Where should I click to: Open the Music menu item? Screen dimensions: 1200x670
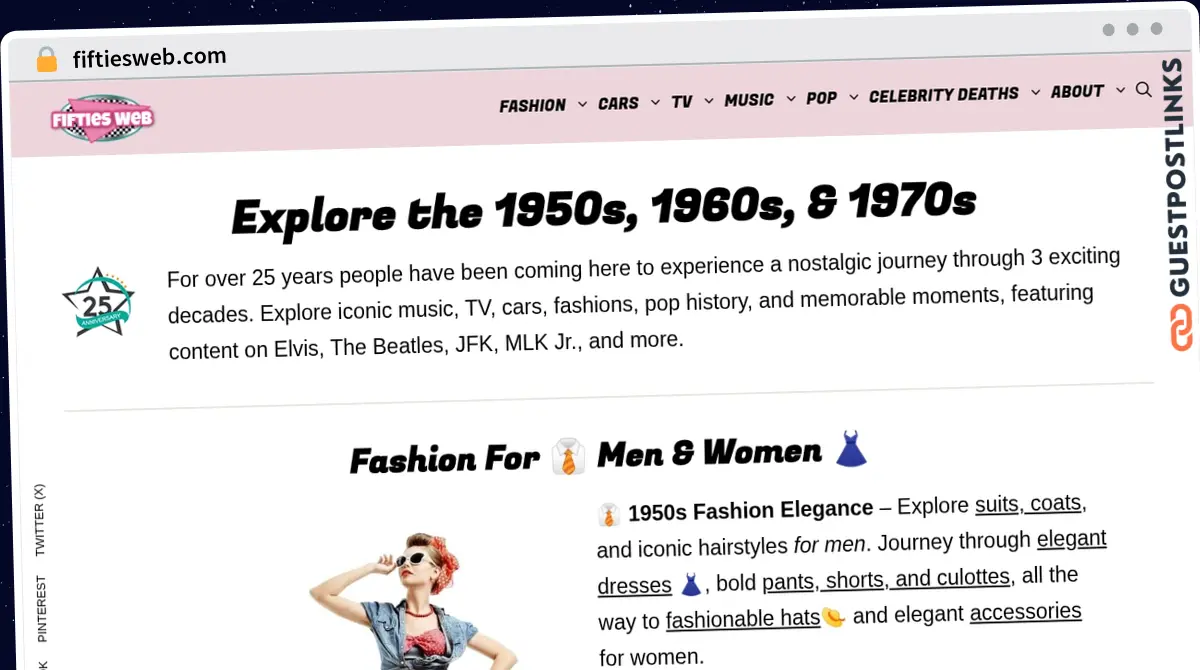coord(749,100)
